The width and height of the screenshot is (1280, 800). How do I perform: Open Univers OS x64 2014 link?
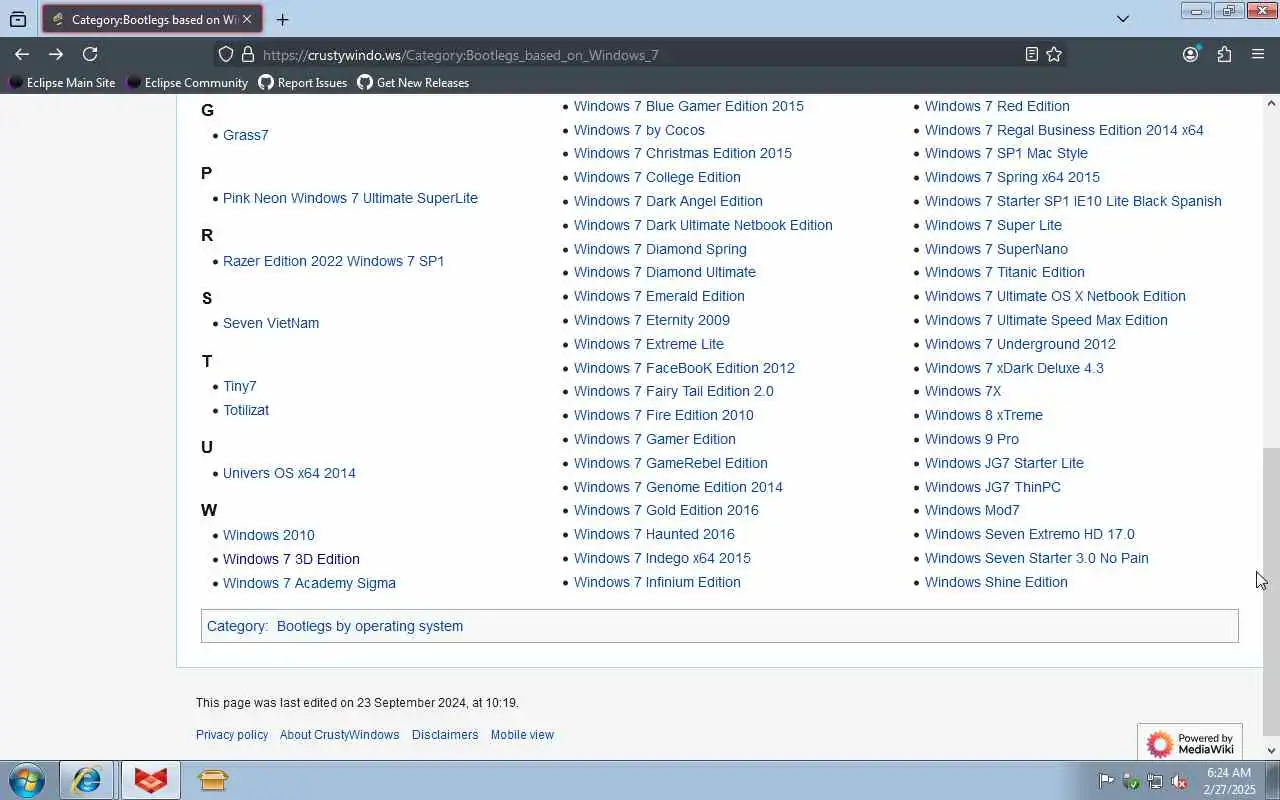point(289,473)
